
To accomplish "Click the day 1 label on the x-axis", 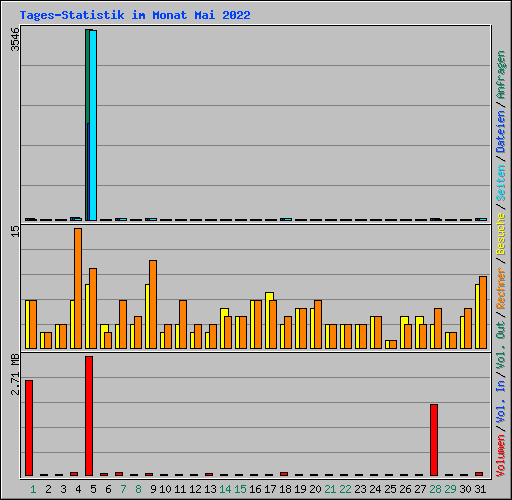I will 33,489.
